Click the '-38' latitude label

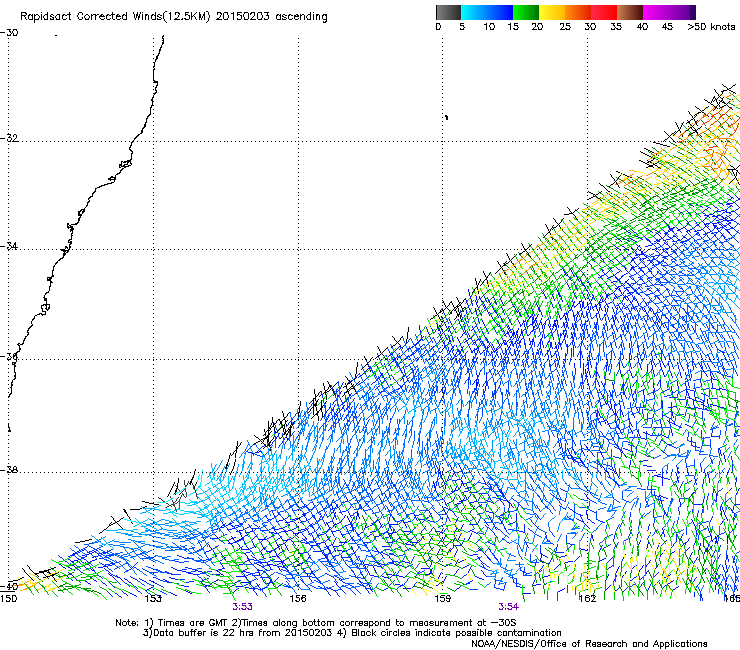click(9, 470)
